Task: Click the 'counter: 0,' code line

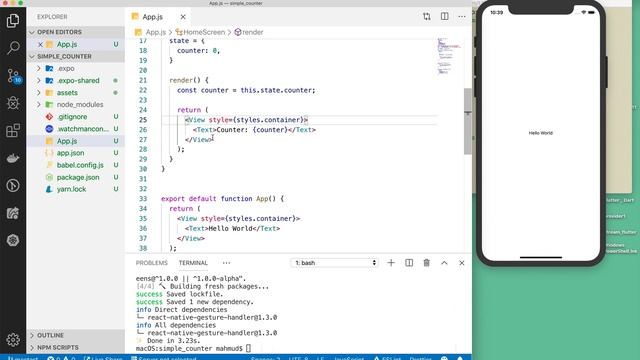Action: [198, 51]
